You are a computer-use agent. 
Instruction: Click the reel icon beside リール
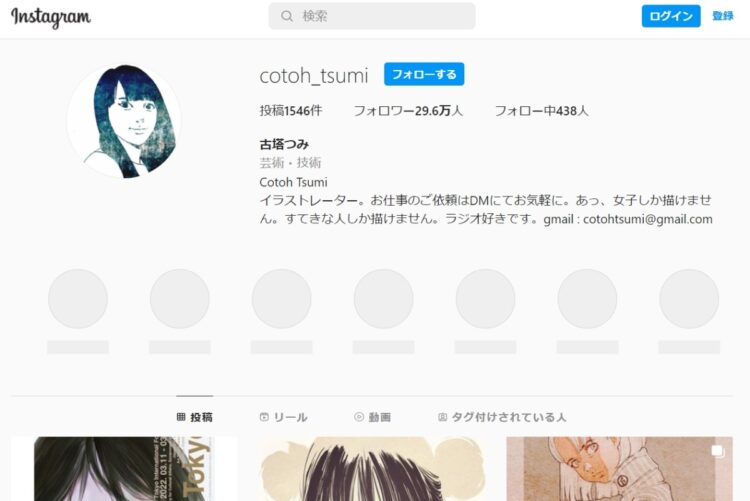click(264, 417)
